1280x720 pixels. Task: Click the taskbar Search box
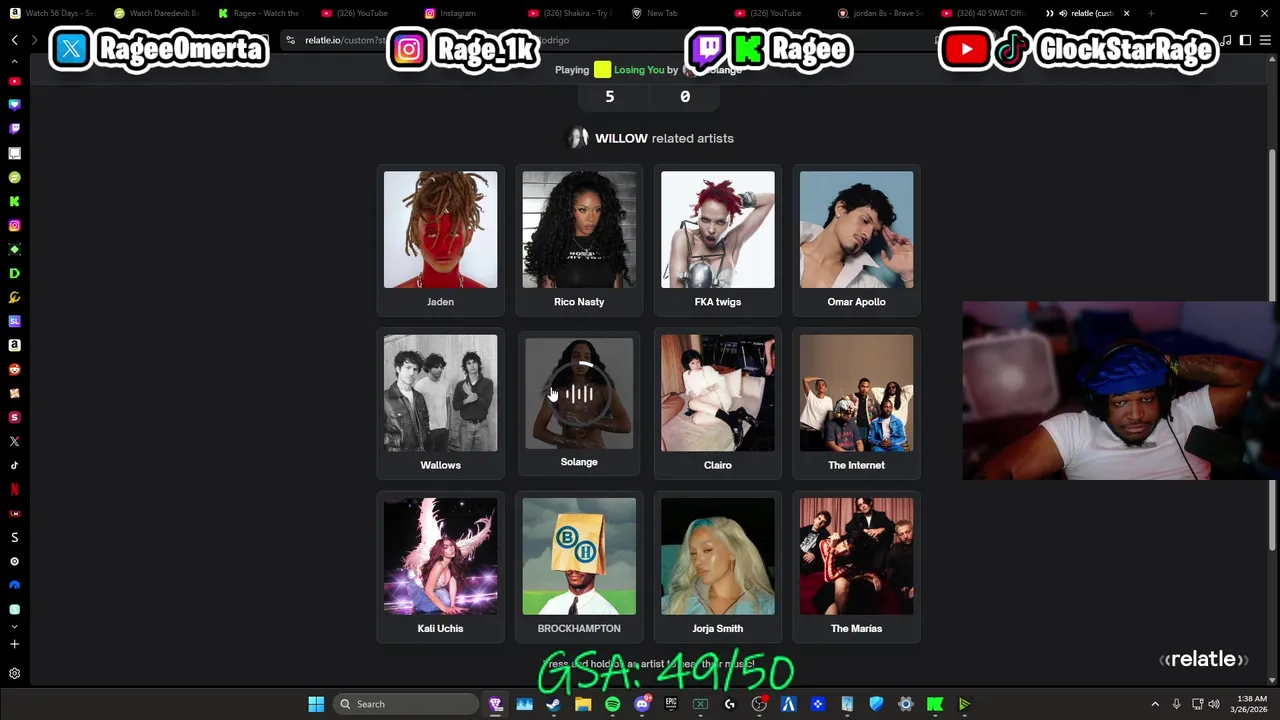click(x=405, y=704)
